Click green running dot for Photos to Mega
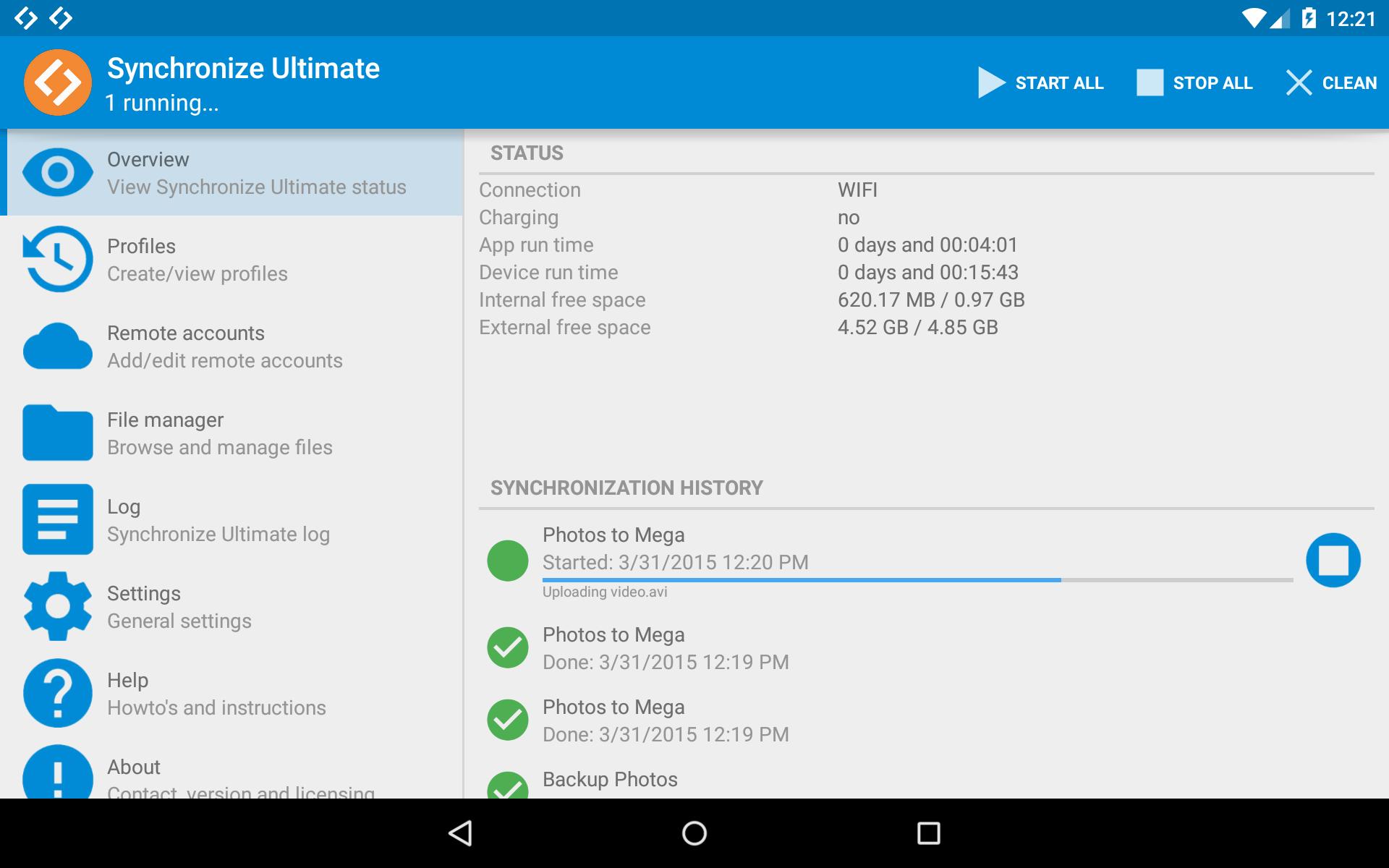The width and height of the screenshot is (1389, 868). pyautogui.click(x=508, y=561)
